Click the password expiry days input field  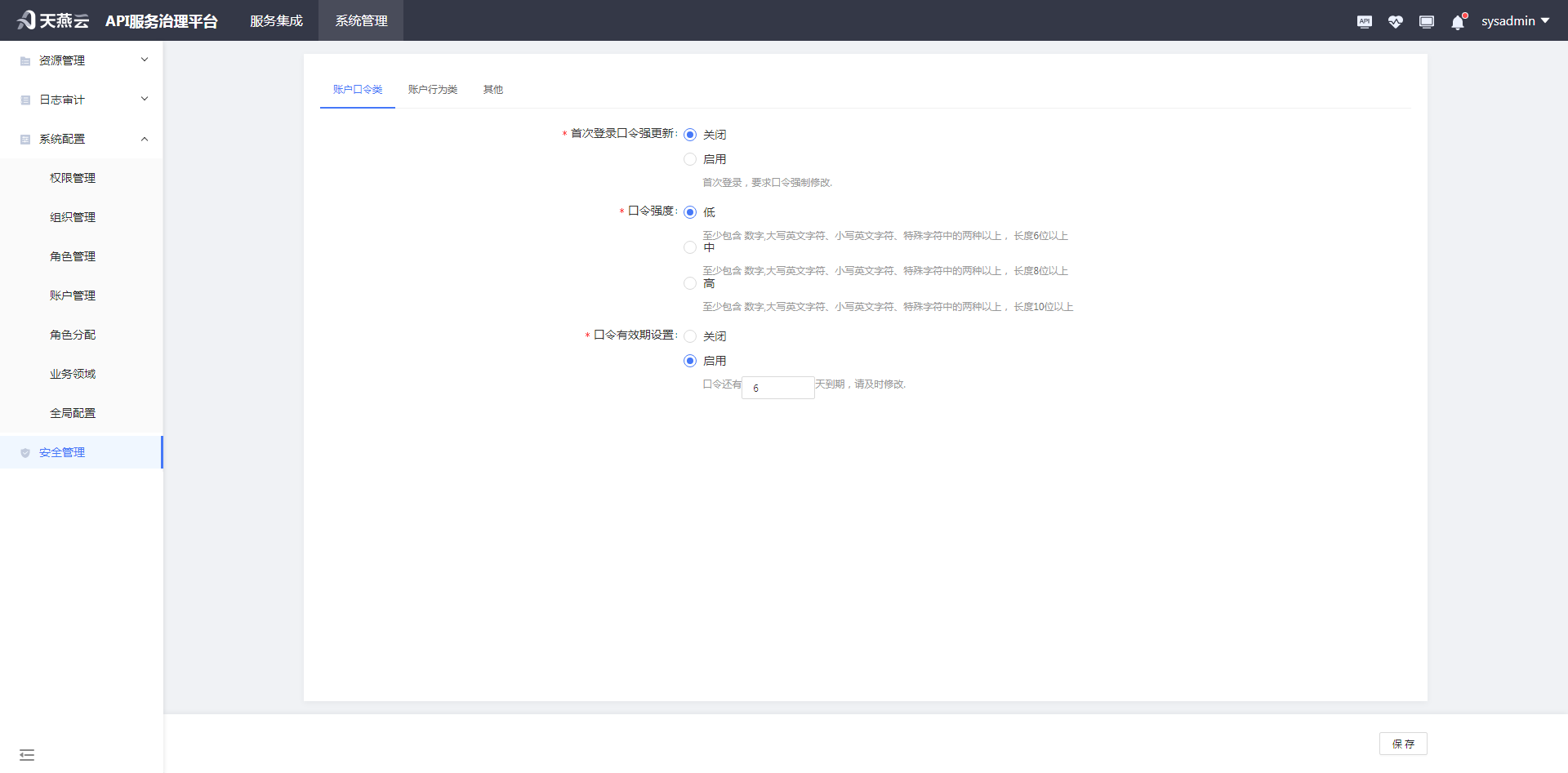coord(777,388)
